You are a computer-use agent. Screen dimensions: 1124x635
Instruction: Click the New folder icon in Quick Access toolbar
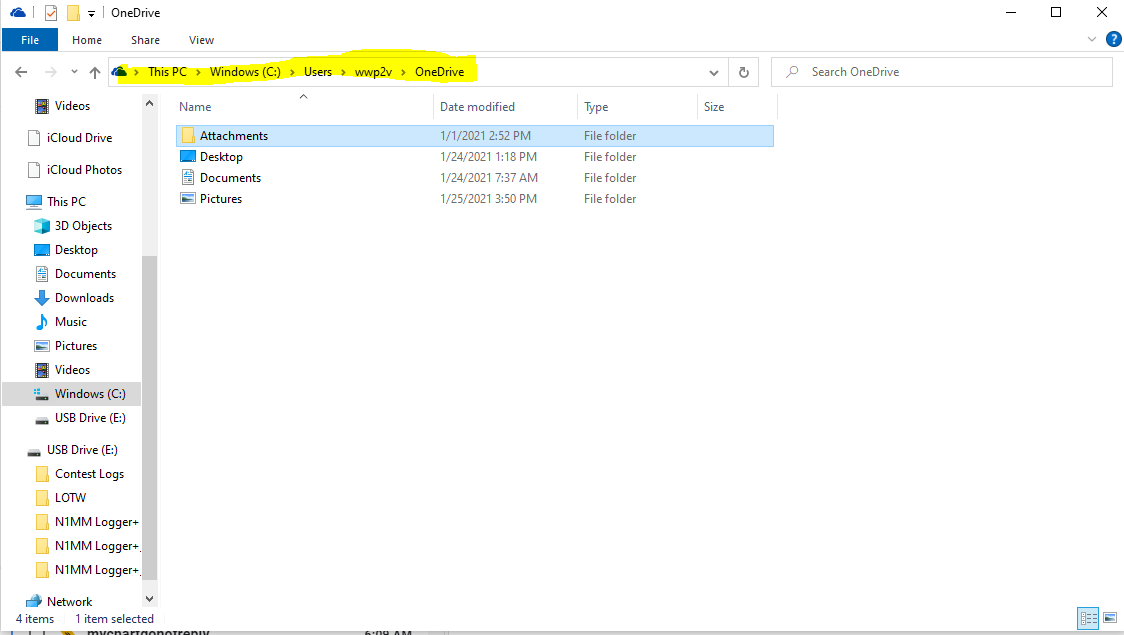72,13
